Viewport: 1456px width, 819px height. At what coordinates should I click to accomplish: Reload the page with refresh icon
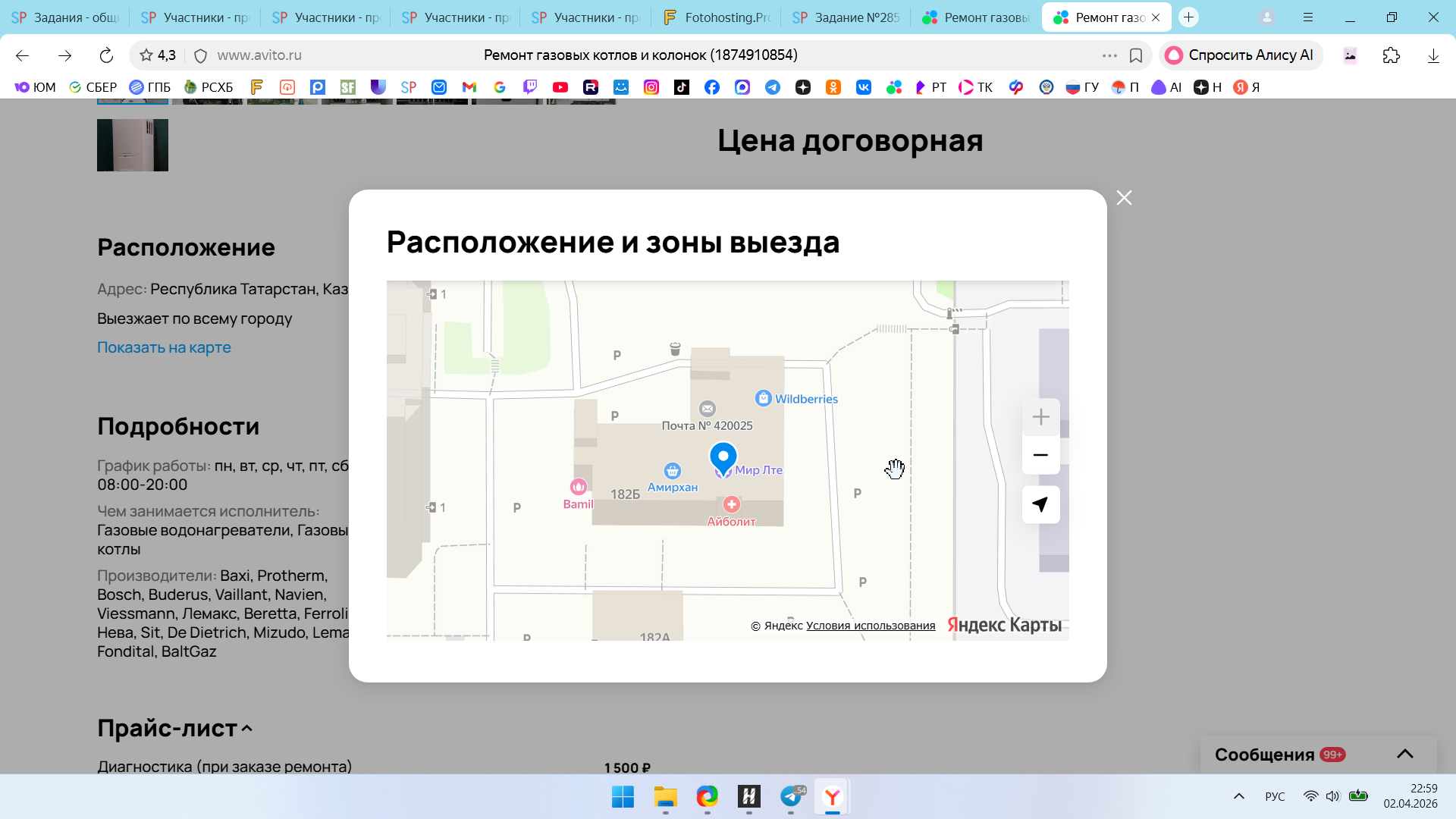(x=106, y=55)
